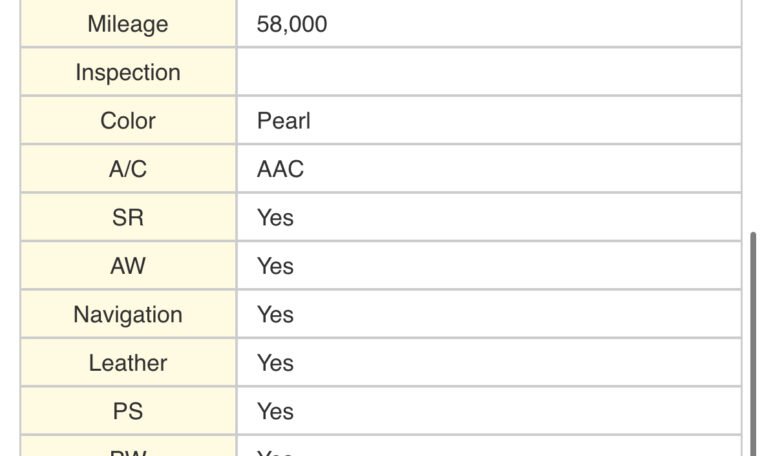Click the Navigation row label
762x456 pixels.
(x=128, y=315)
